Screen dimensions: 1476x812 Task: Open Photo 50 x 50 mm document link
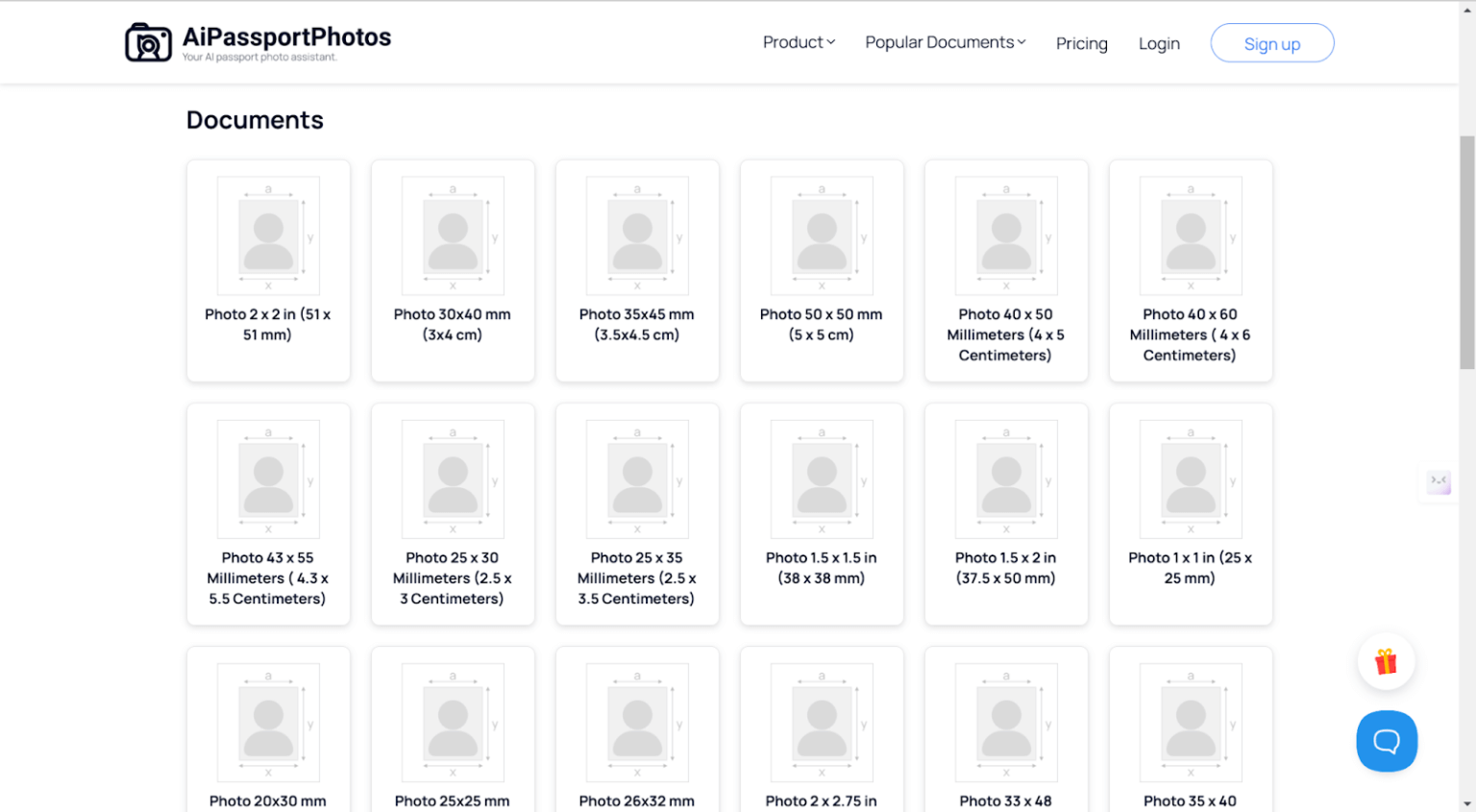[x=821, y=325]
